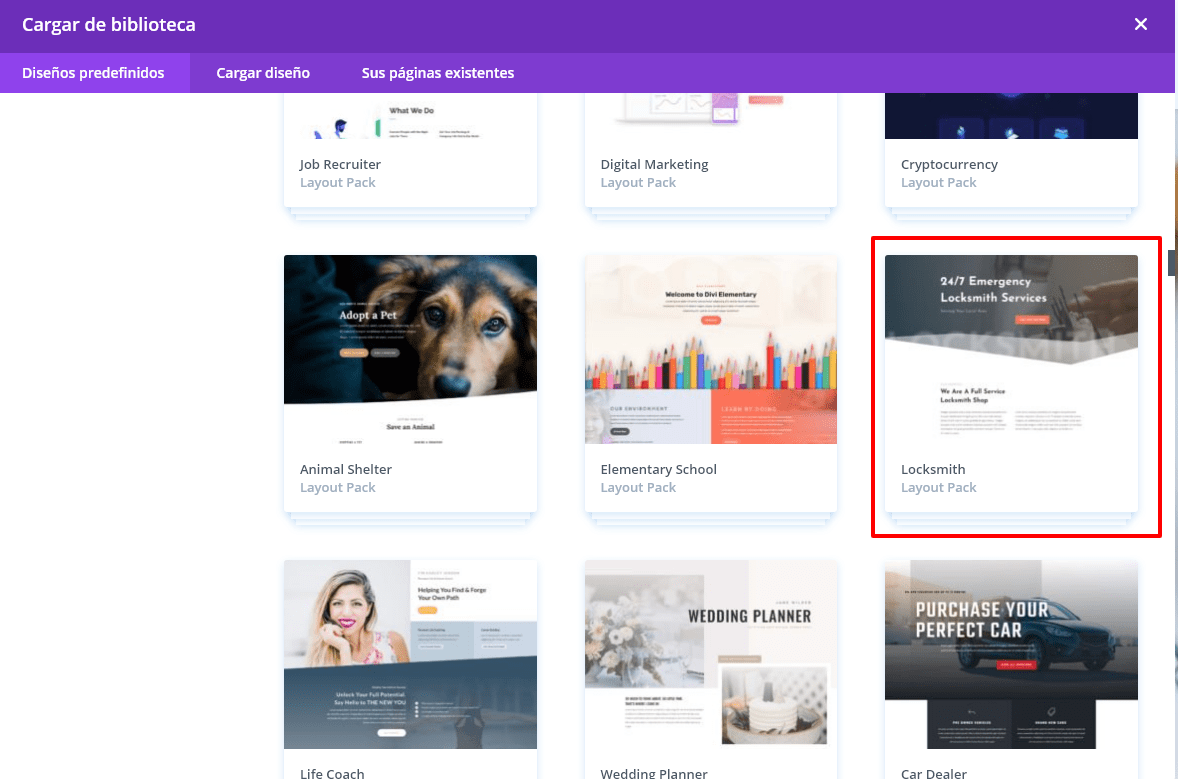
Task: Select the Wedding Planner layout thumbnail
Action: point(711,654)
